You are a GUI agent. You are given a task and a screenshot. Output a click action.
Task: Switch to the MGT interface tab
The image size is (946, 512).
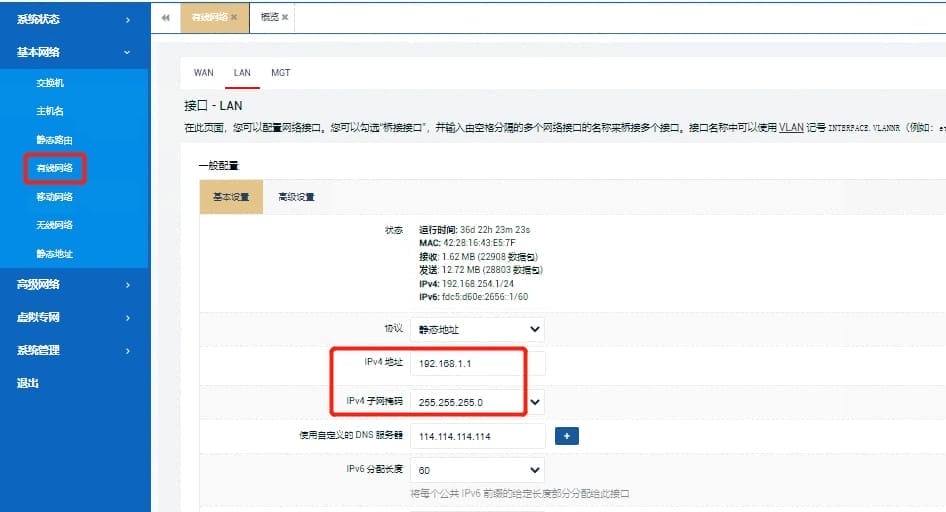(281, 73)
